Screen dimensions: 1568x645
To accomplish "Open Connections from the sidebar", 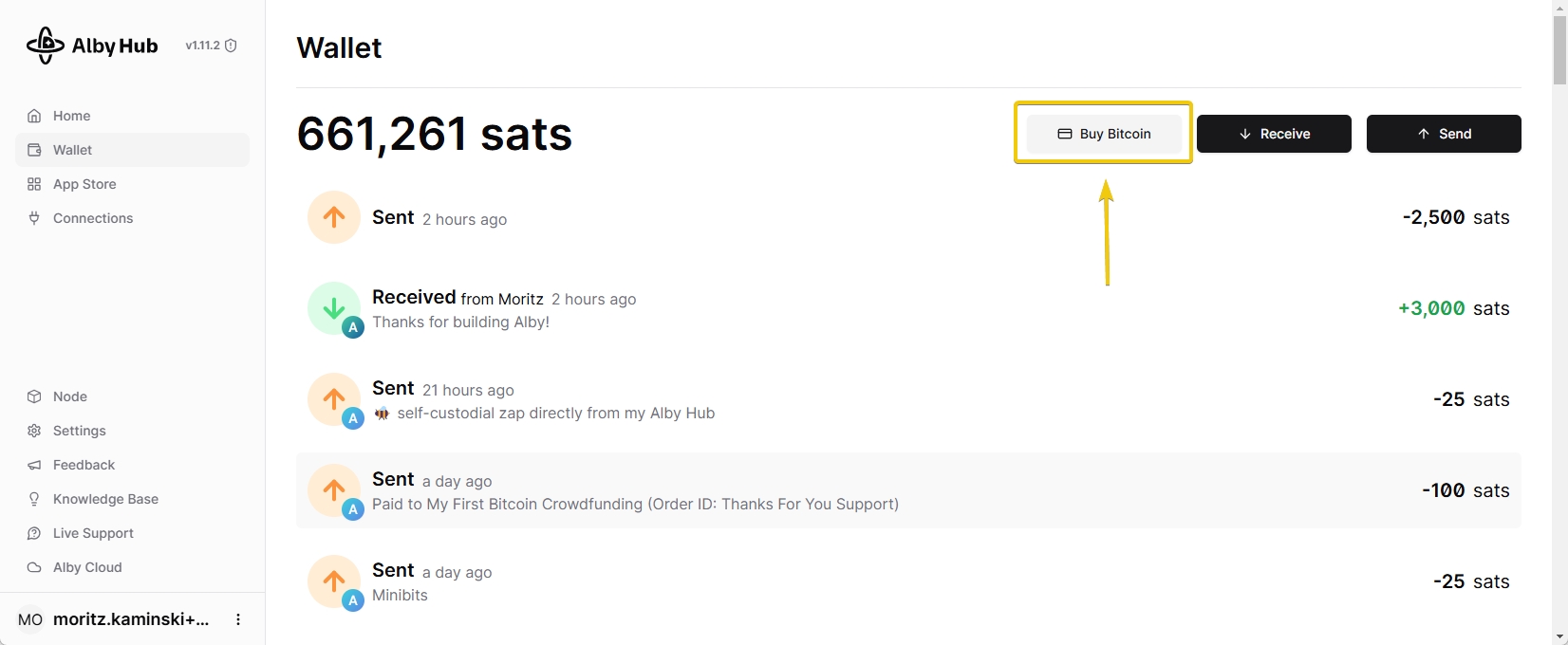I will [x=93, y=218].
